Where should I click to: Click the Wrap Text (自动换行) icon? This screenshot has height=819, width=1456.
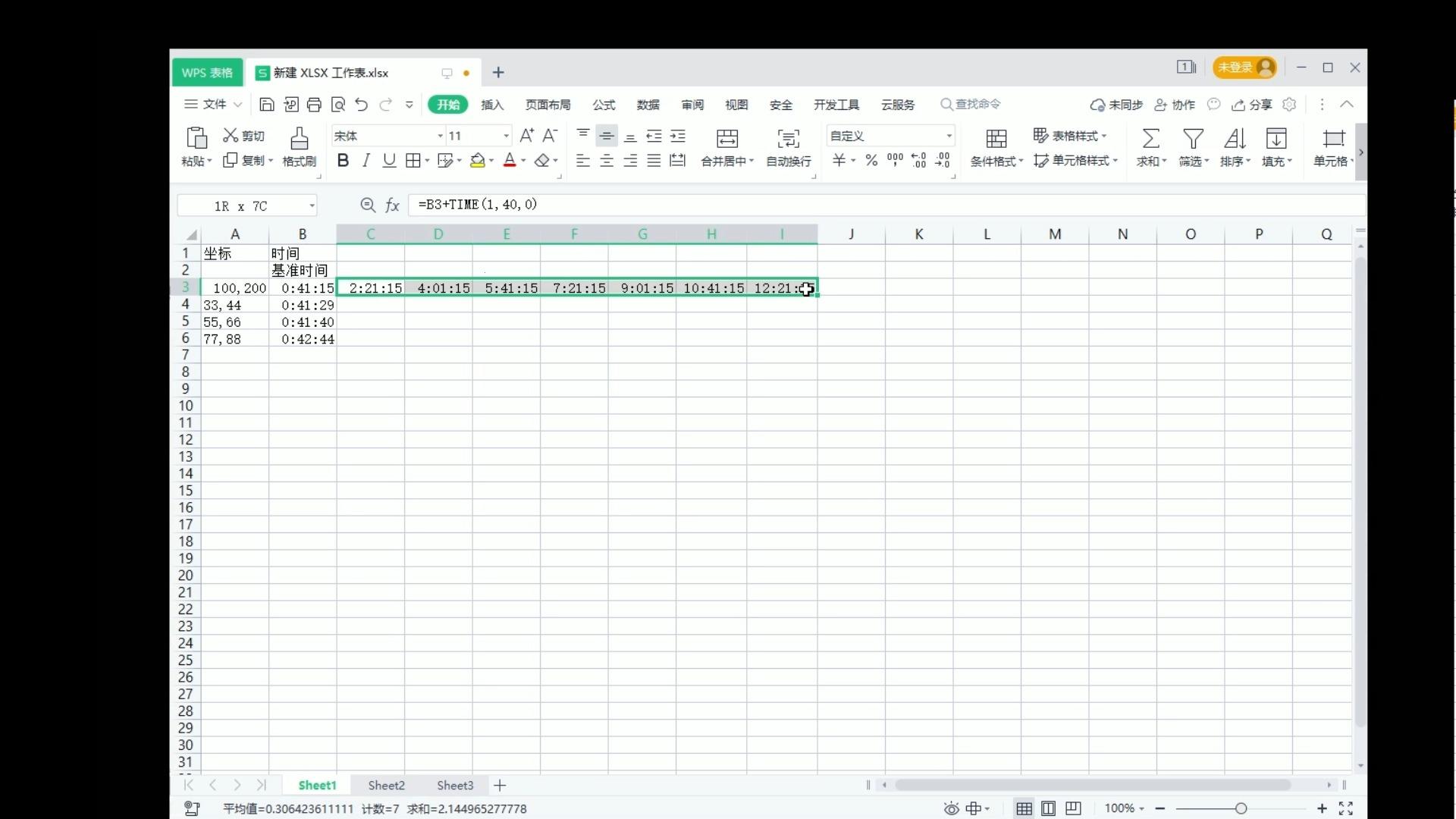point(788,139)
